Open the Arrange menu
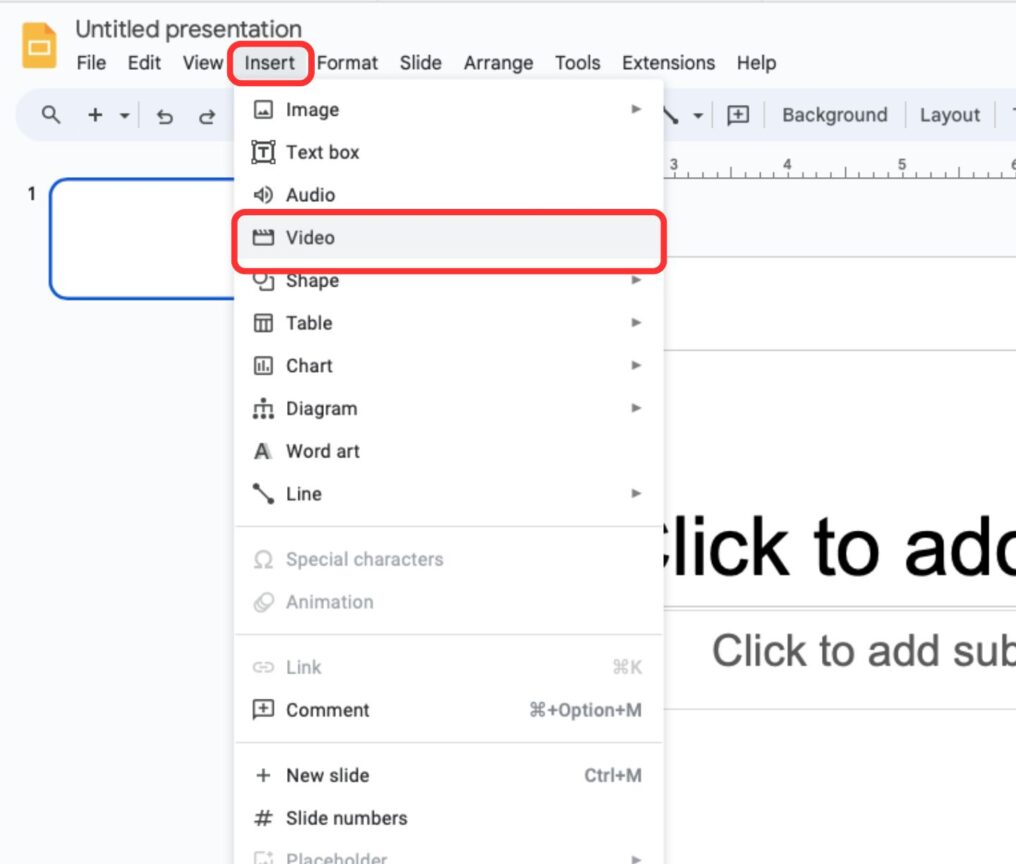Image resolution: width=1016 pixels, height=864 pixels. coord(498,63)
